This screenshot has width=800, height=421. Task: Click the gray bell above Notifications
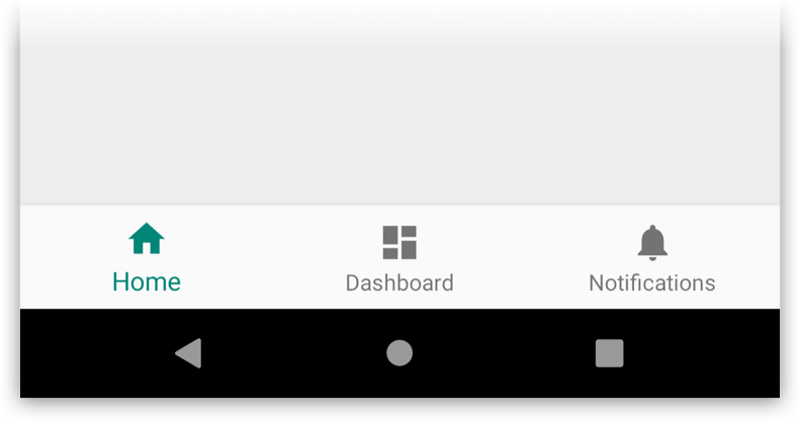[x=653, y=243]
